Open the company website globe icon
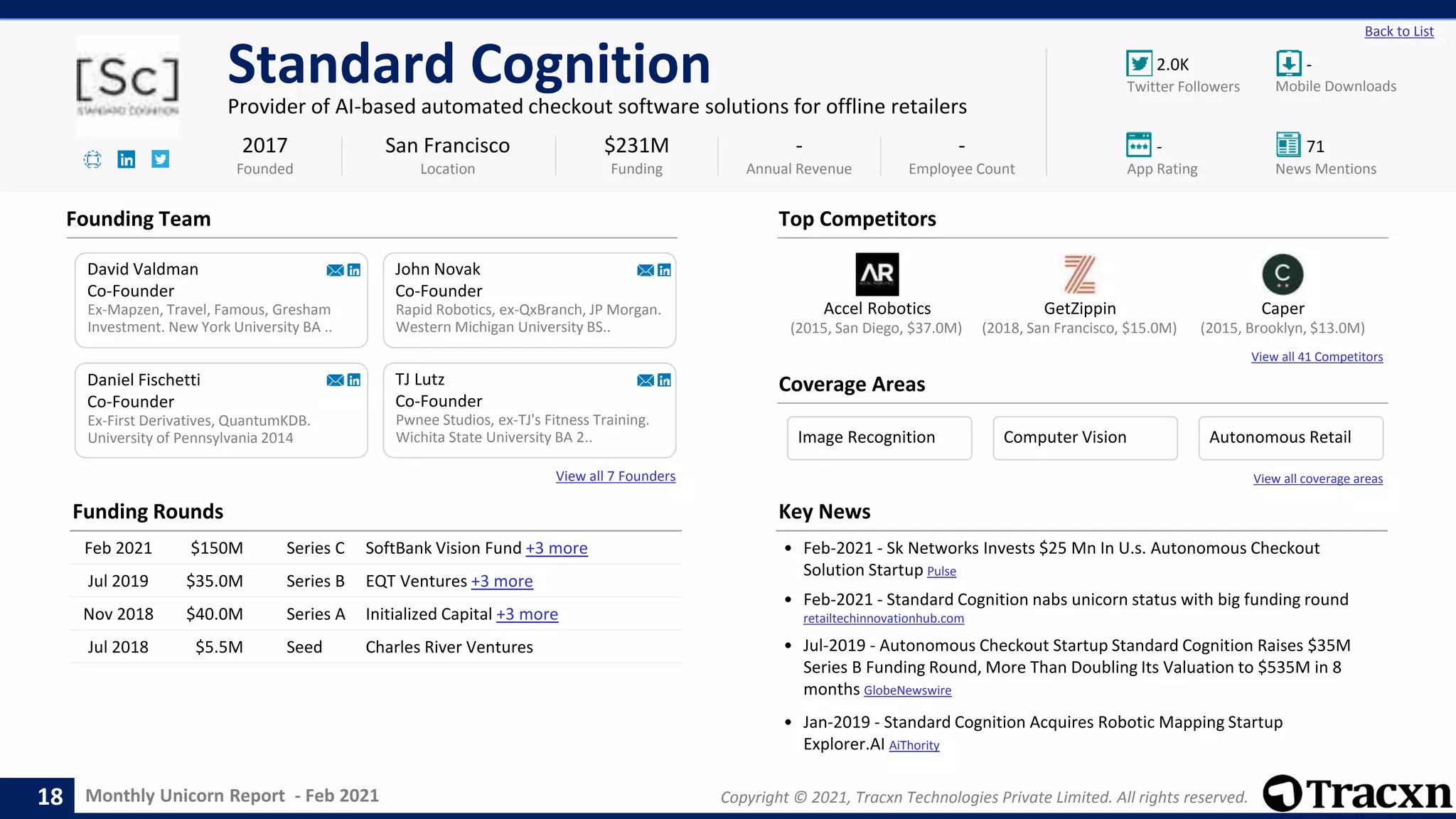 [x=92, y=159]
